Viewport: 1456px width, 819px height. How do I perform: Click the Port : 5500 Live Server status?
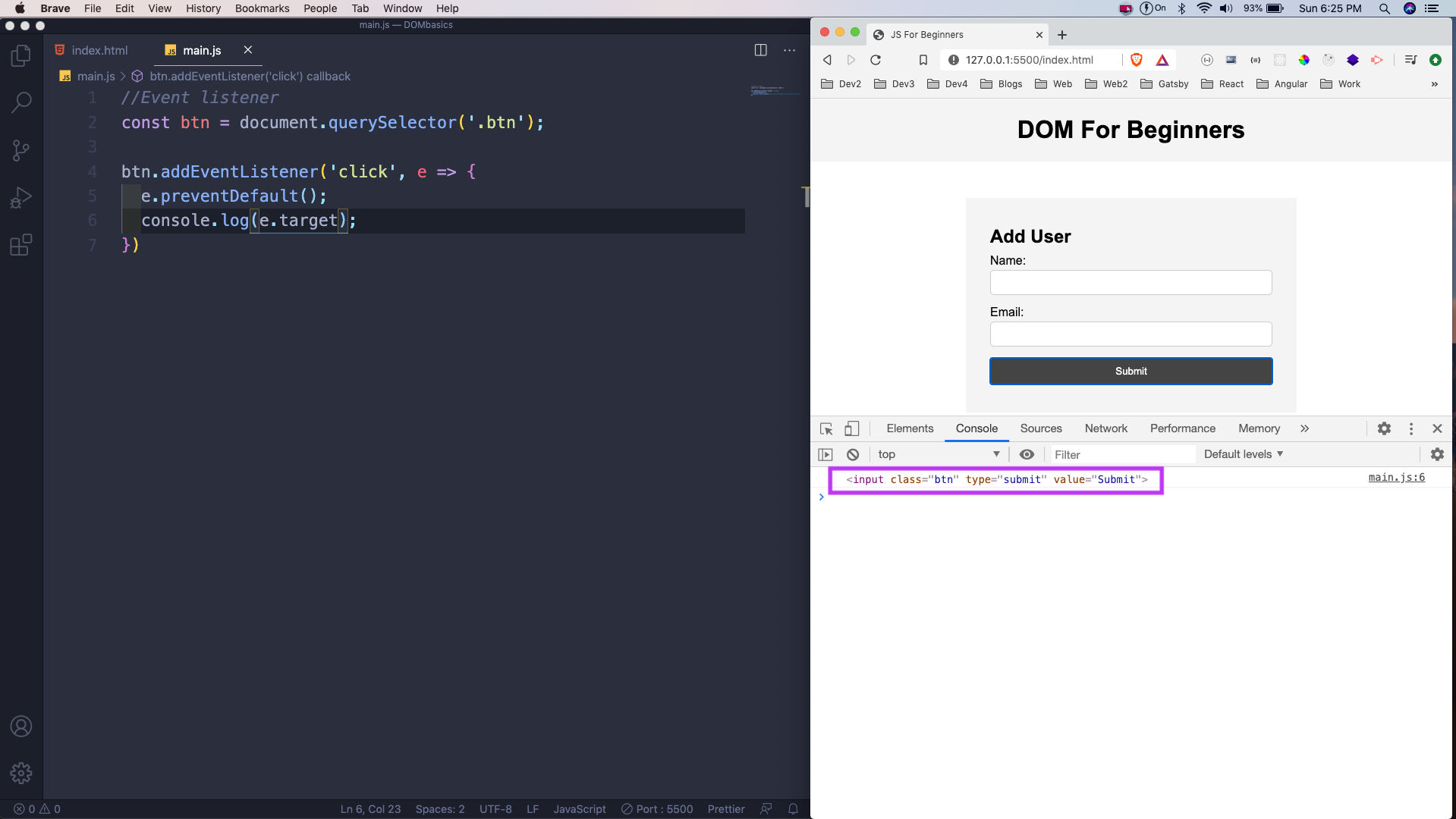[x=657, y=809]
